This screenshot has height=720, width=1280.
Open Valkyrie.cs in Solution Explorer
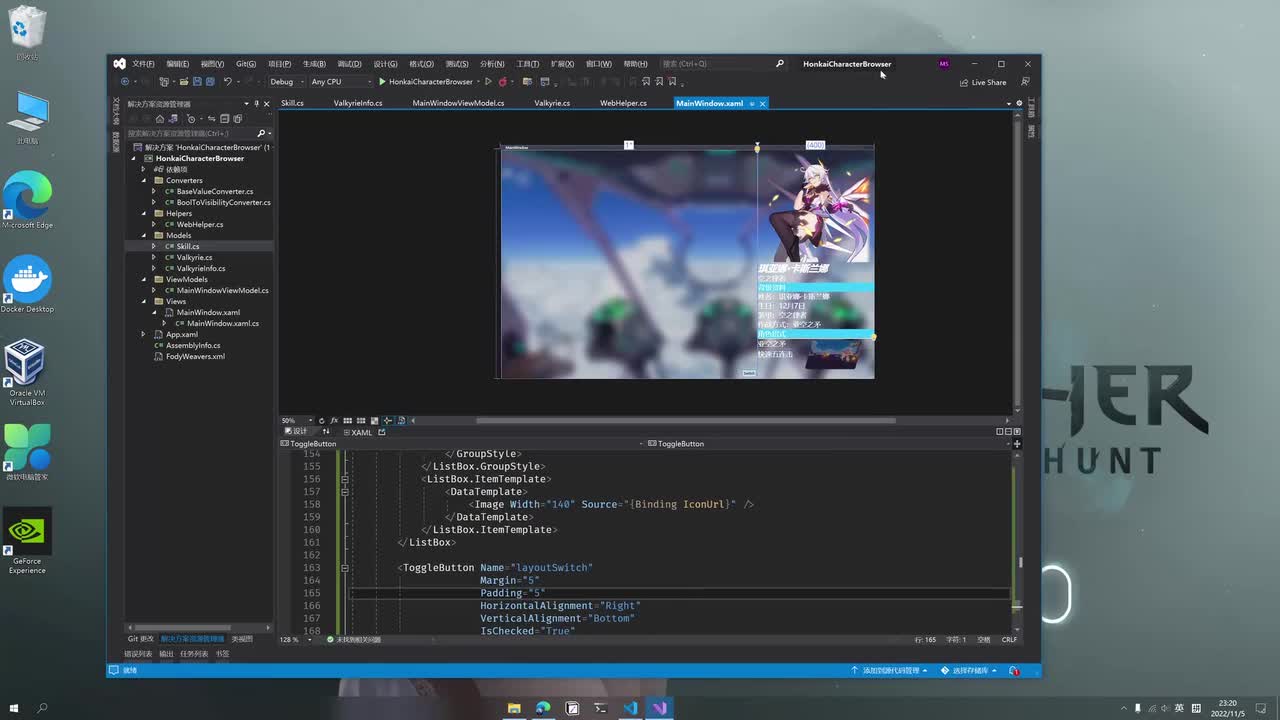[x=194, y=257]
